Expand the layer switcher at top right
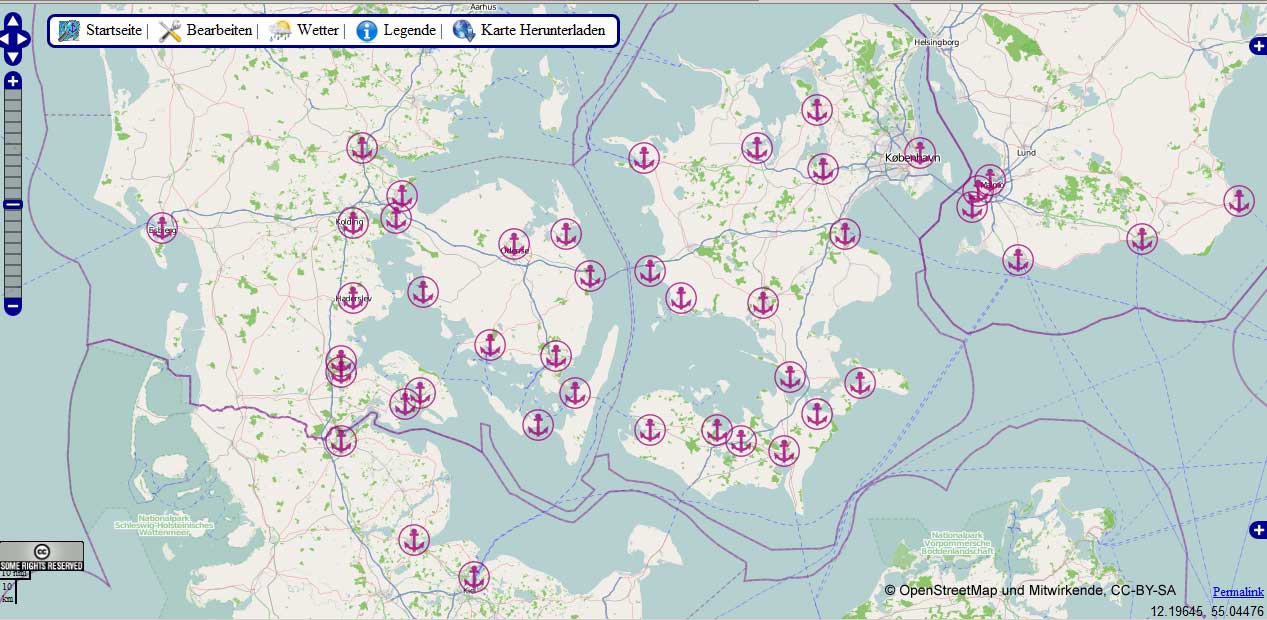This screenshot has width=1267, height=620. (x=1258, y=46)
